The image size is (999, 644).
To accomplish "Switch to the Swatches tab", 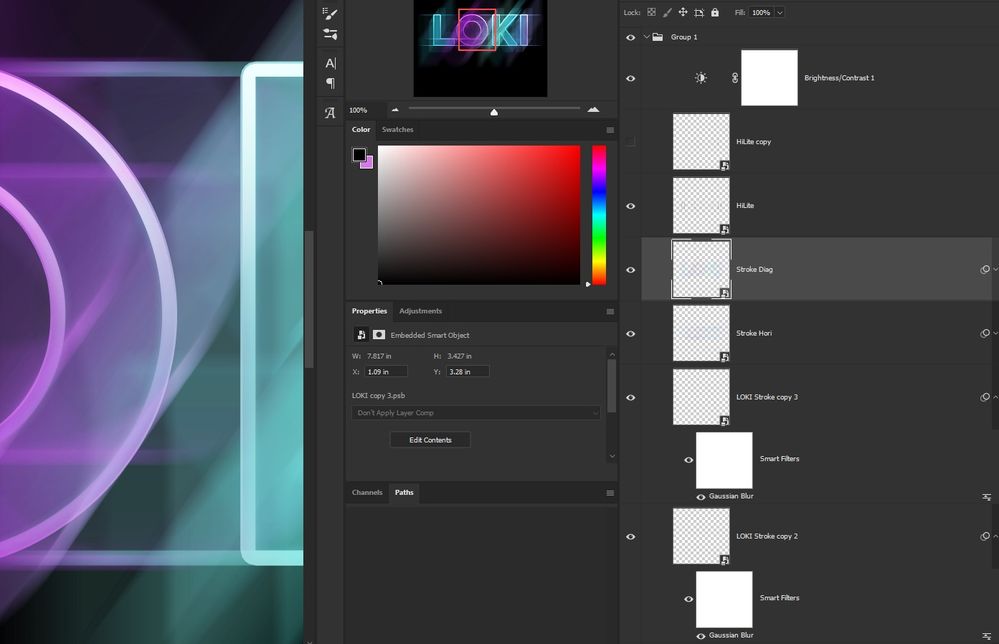I will tap(398, 129).
